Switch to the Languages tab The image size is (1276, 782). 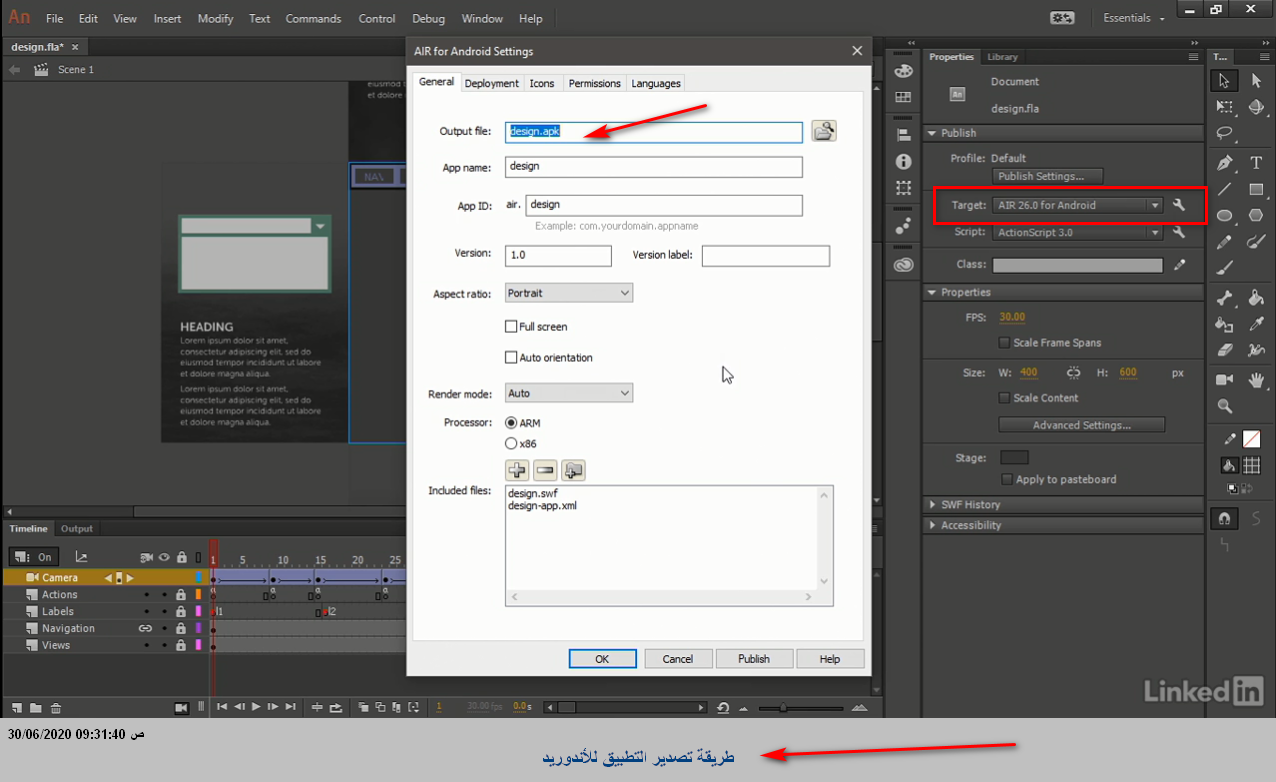click(656, 83)
